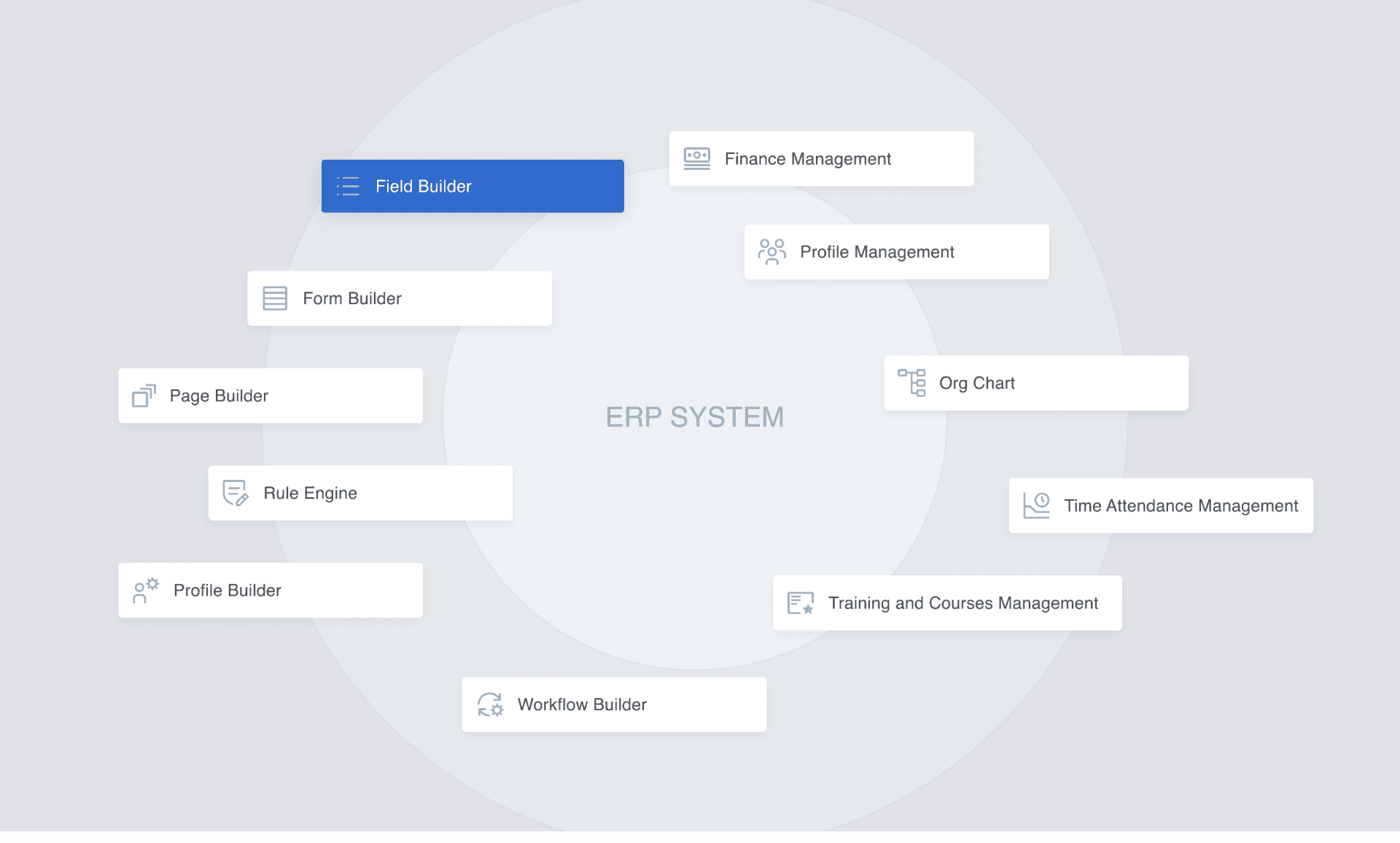Open the Page Builder module
Image resolution: width=1400 pixels, height=843 pixels.
270,396
